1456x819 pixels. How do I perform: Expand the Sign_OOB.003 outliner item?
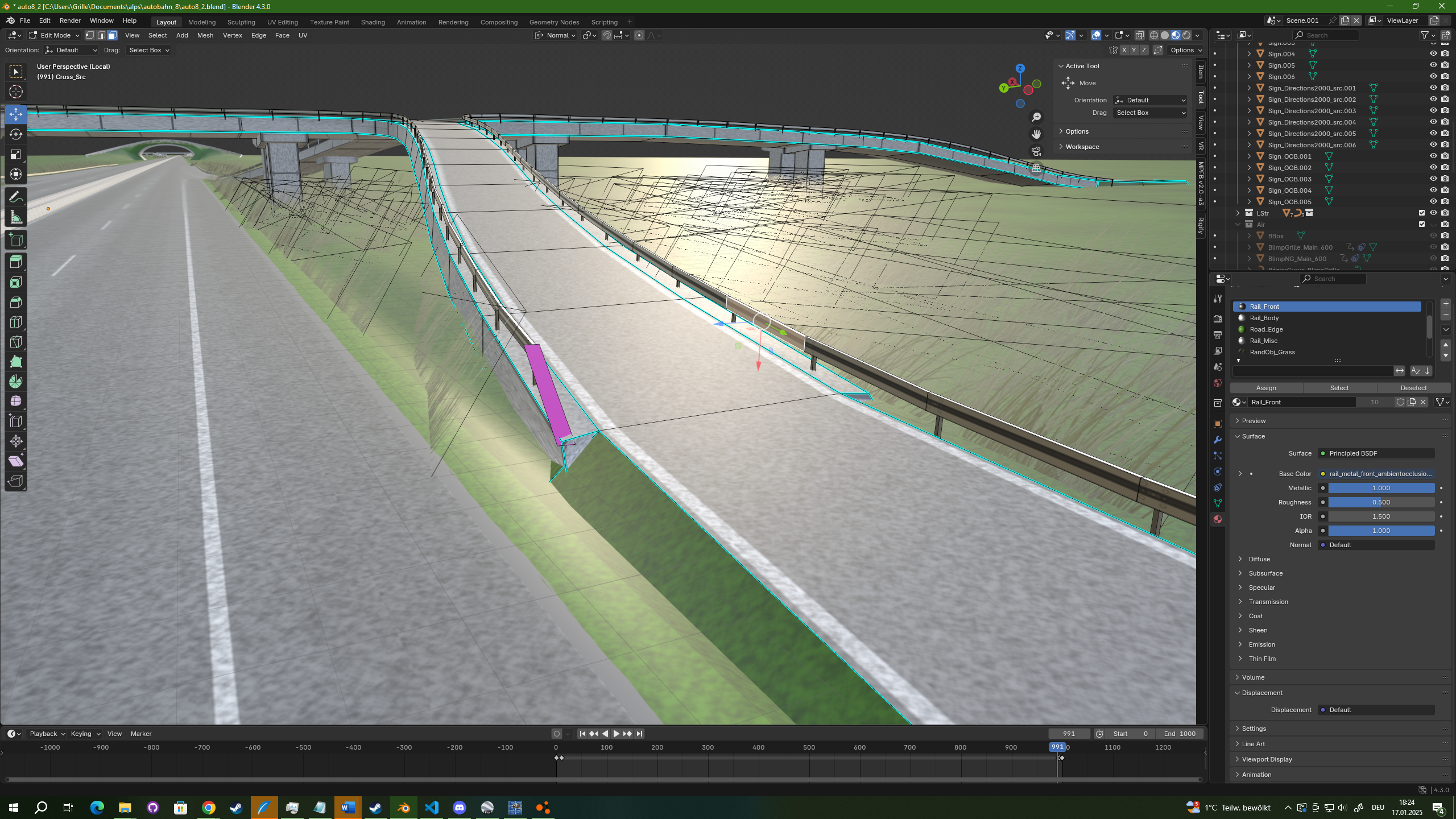coord(1249,179)
